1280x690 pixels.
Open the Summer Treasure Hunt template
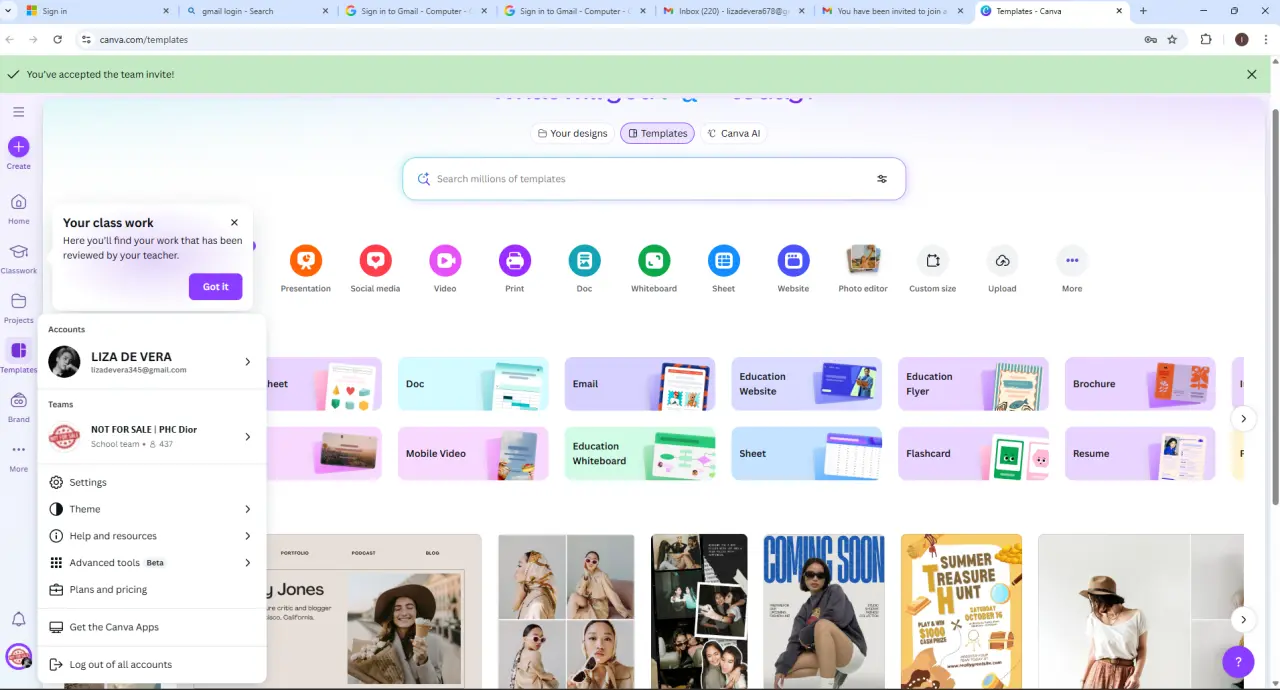point(961,612)
